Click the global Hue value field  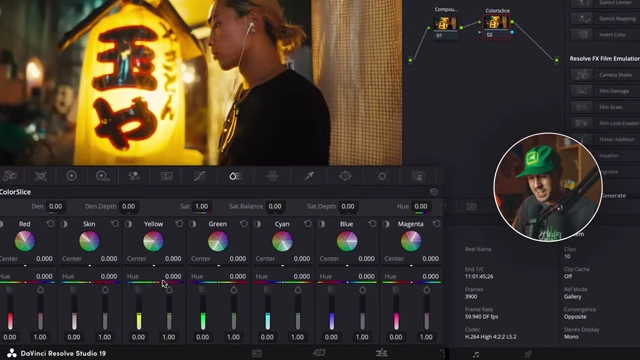421,207
